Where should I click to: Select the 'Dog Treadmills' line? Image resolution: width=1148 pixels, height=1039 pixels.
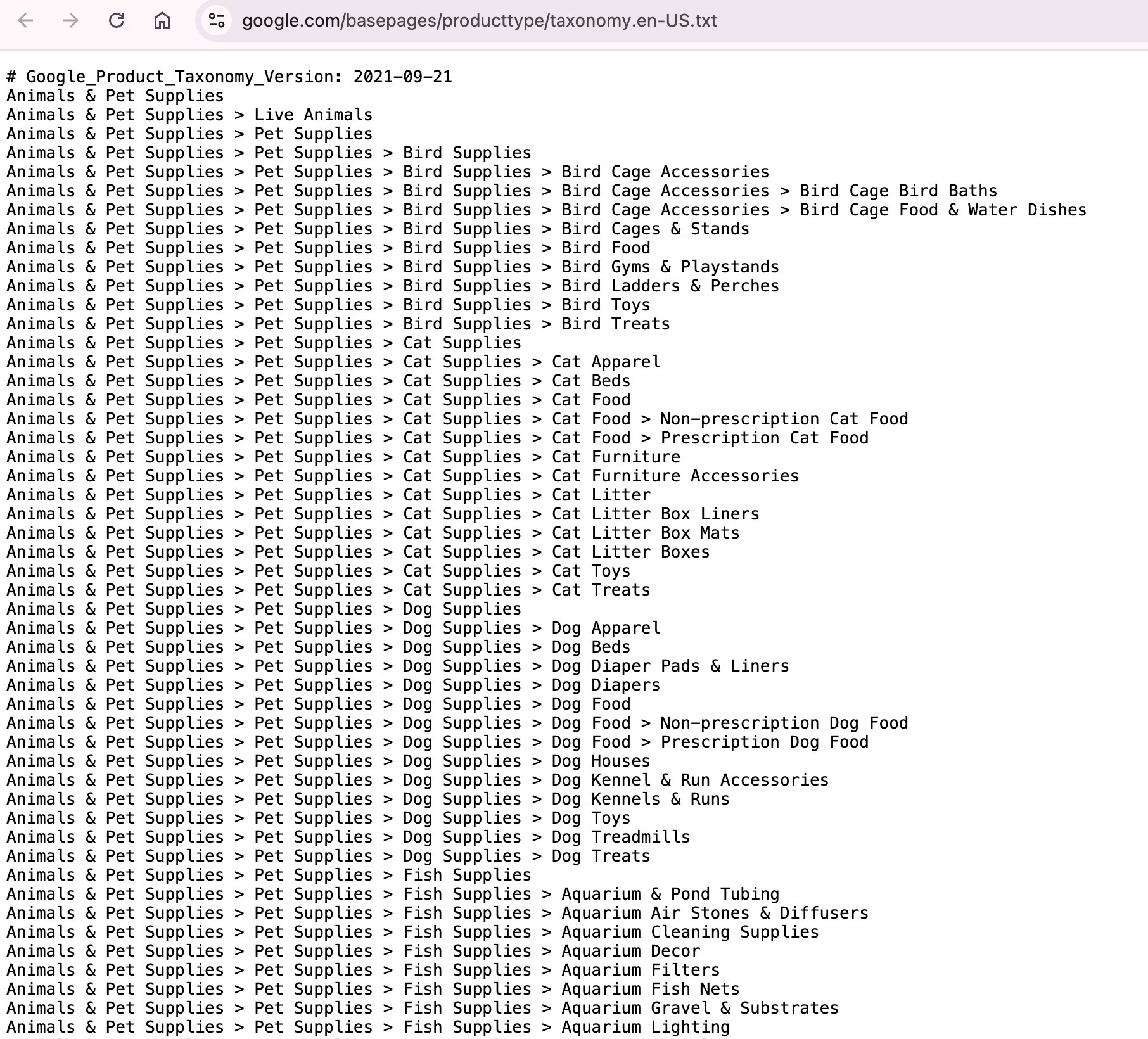(348, 837)
